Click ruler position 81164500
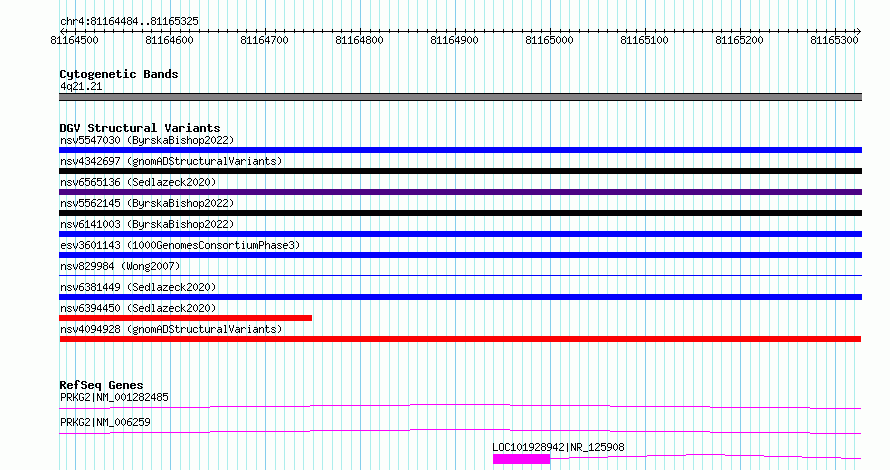 coord(74,40)
